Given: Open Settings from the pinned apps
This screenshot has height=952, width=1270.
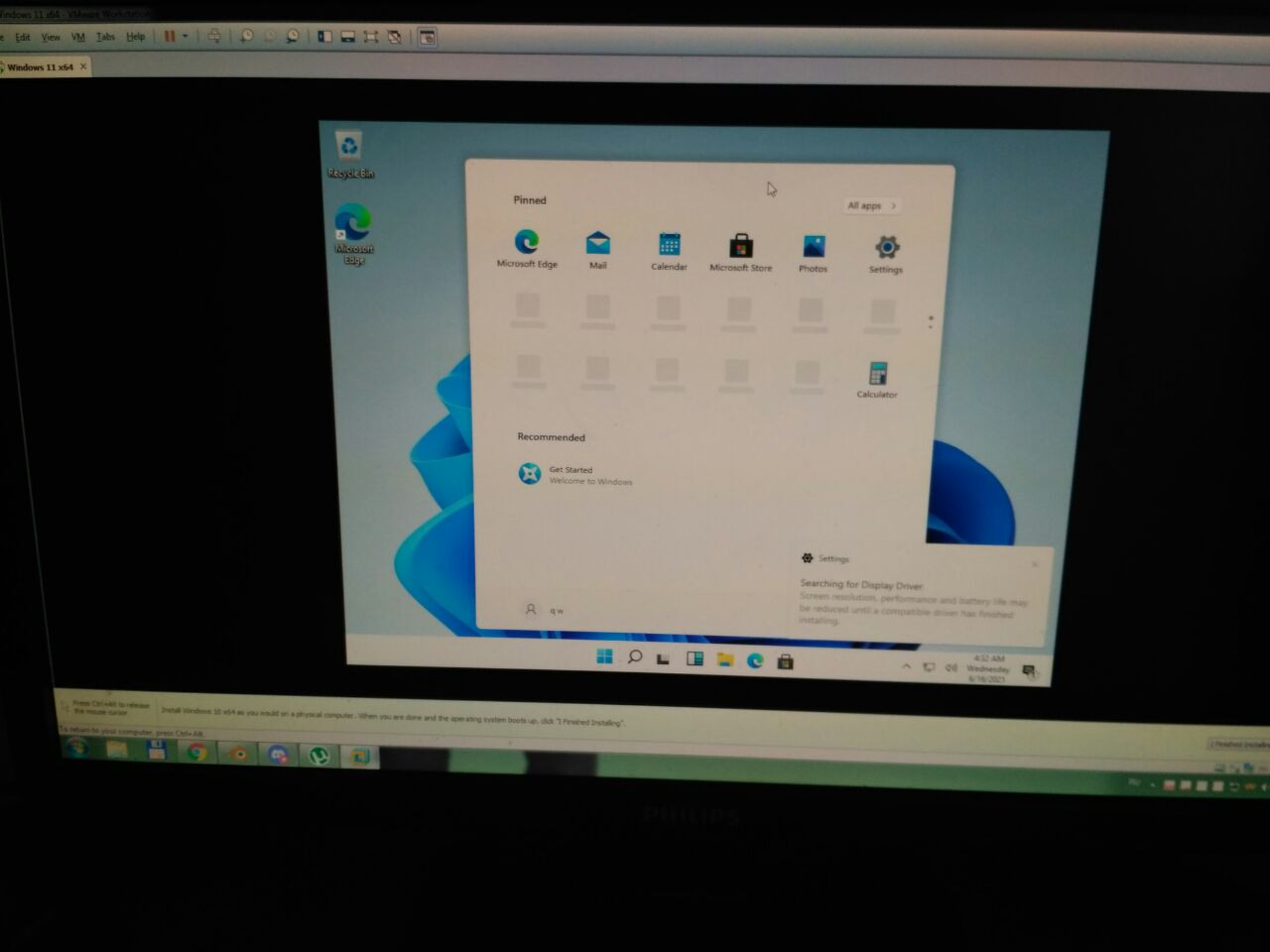Looking at the screenshot, I should coord(886,254).
